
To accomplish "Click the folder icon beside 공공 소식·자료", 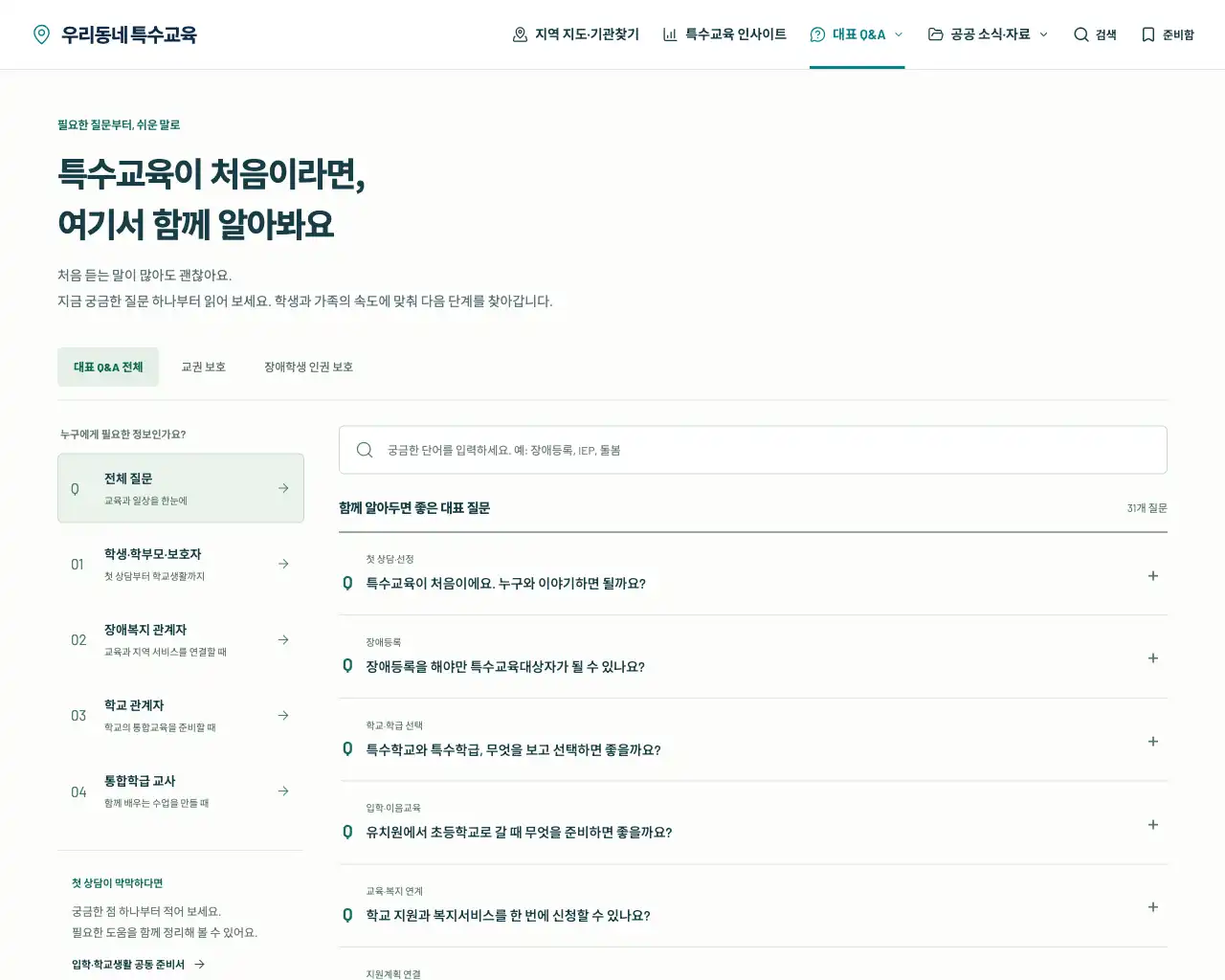I will click(x=936, y=34).
